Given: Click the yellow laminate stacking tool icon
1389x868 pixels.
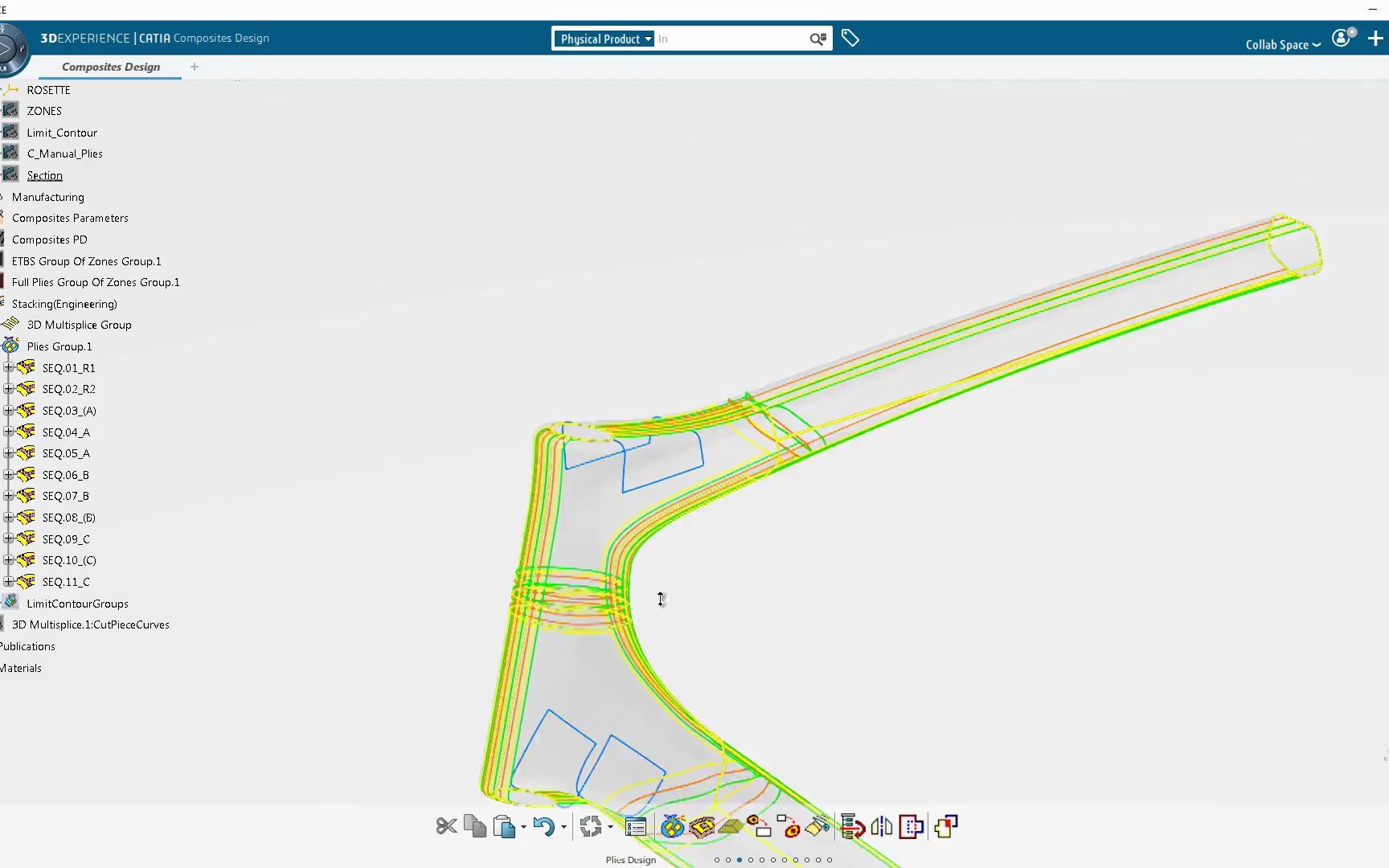Looking at the screenshot, I should 730,826.
